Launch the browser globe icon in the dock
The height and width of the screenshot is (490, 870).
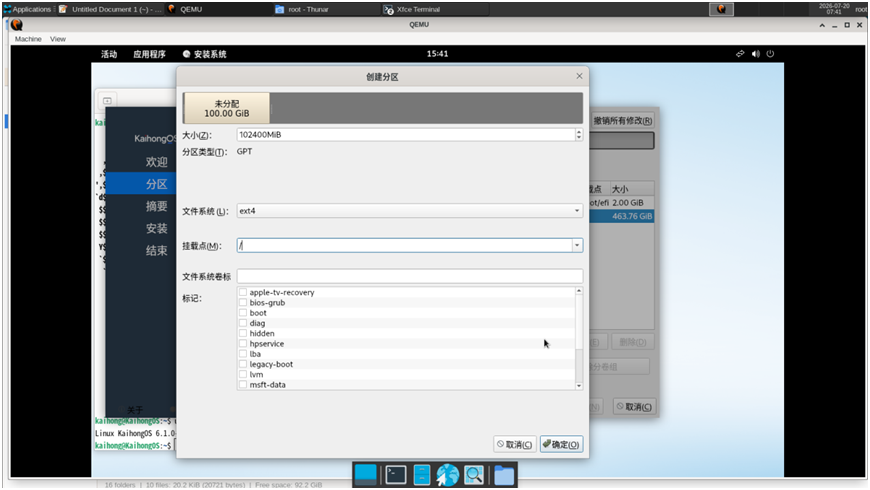447,475
